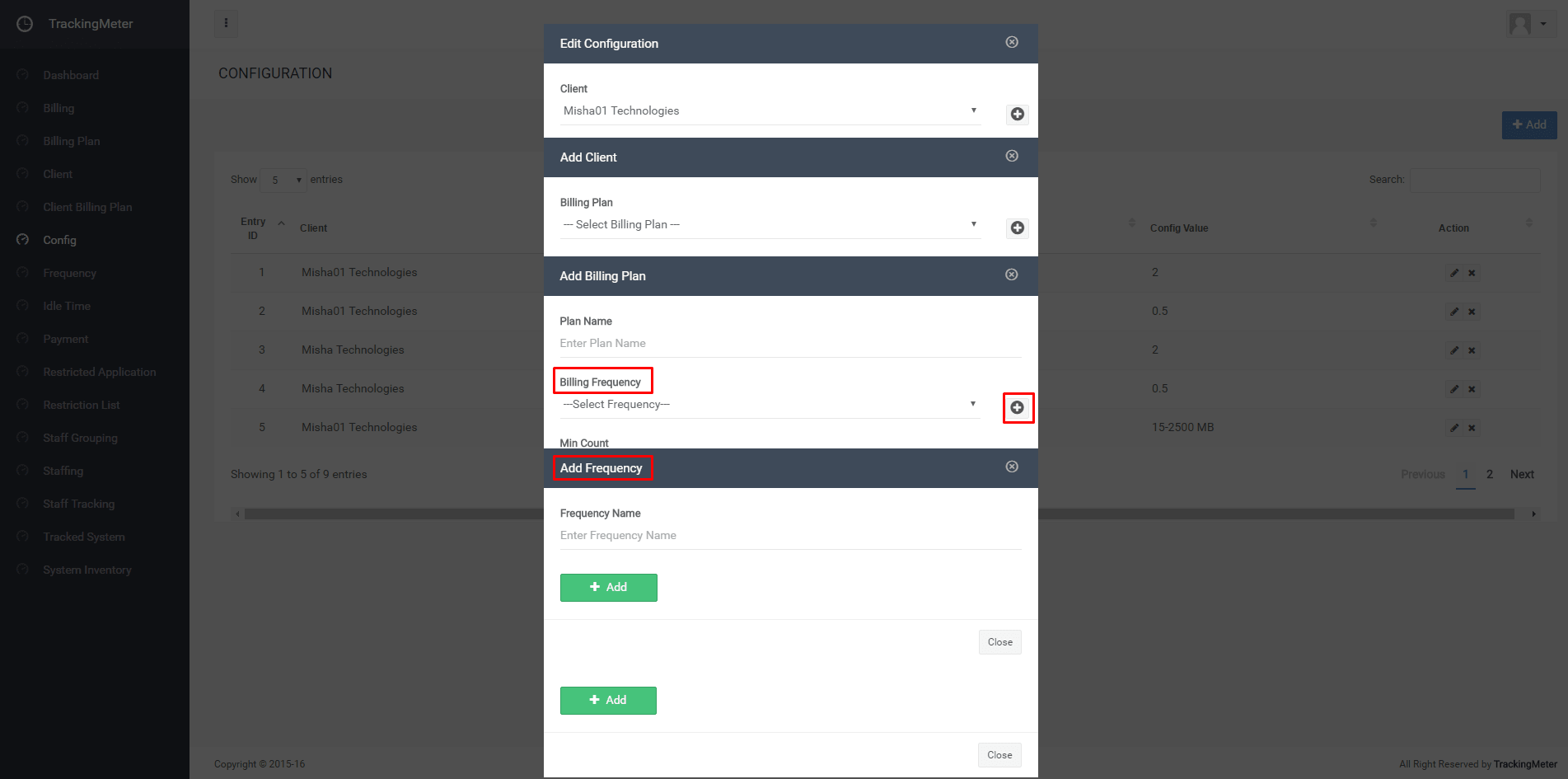Open Dashboard from the sidebar
1568x779 pixels.
point(71,75)
